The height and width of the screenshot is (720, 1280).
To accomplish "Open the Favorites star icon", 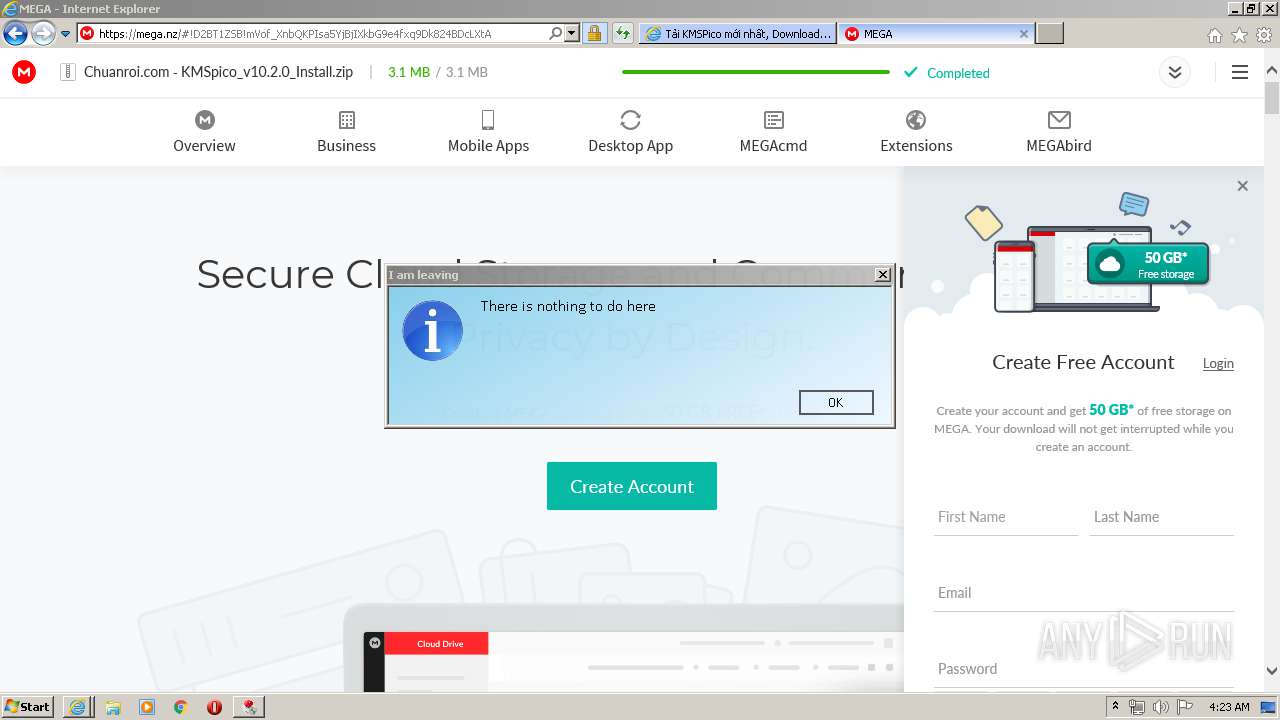I will [1239, 35].
